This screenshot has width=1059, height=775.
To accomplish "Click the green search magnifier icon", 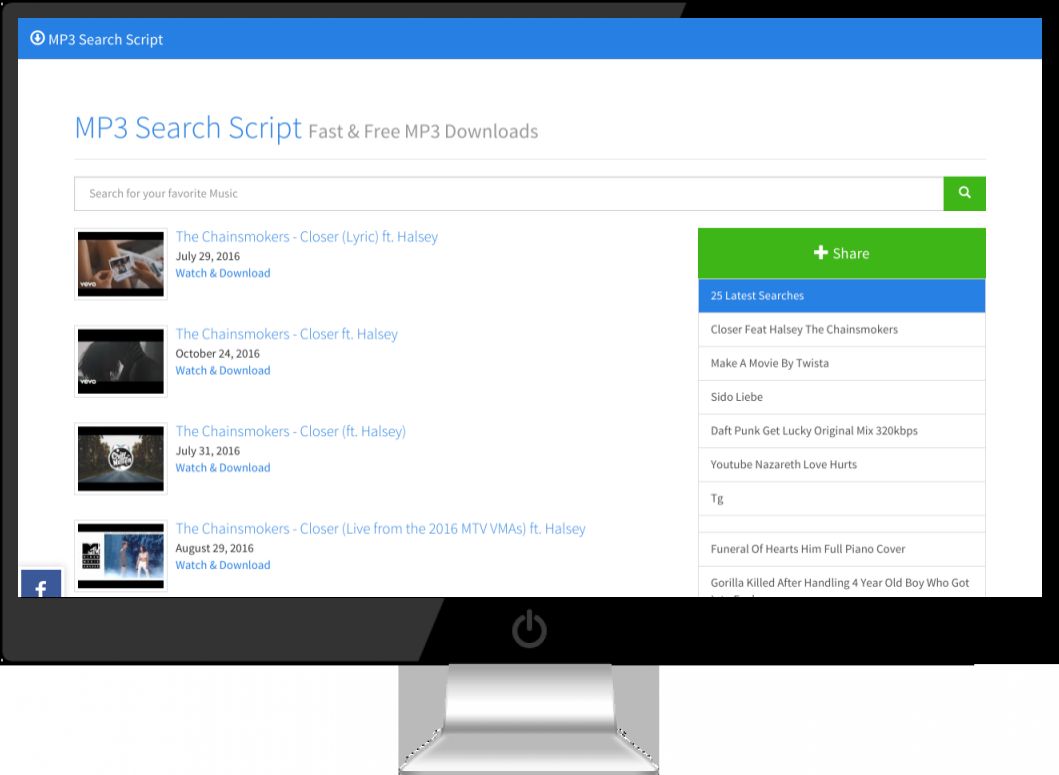I will (963, 193).
